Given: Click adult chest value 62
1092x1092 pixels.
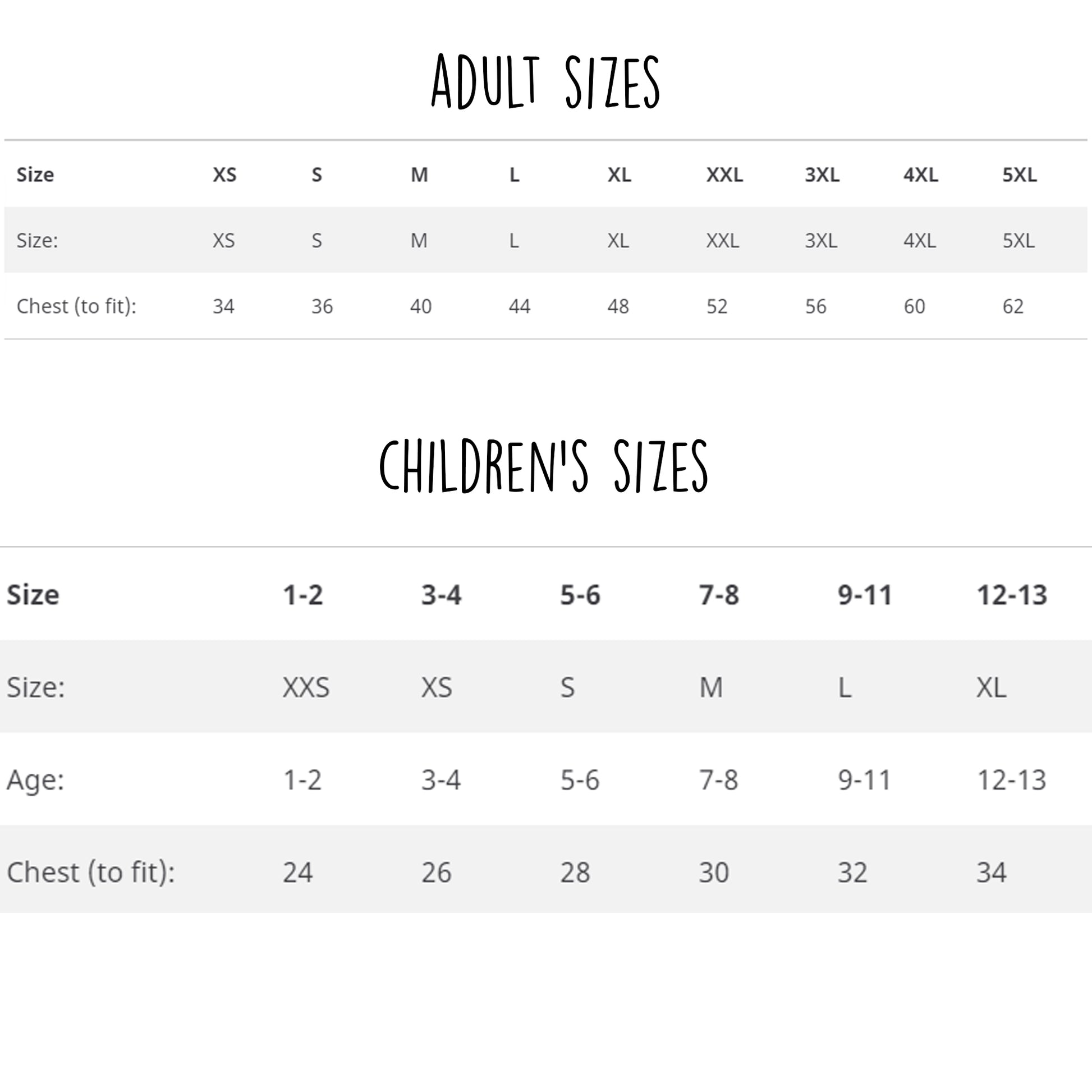Looking at the screenshot, I should 1013,306.
